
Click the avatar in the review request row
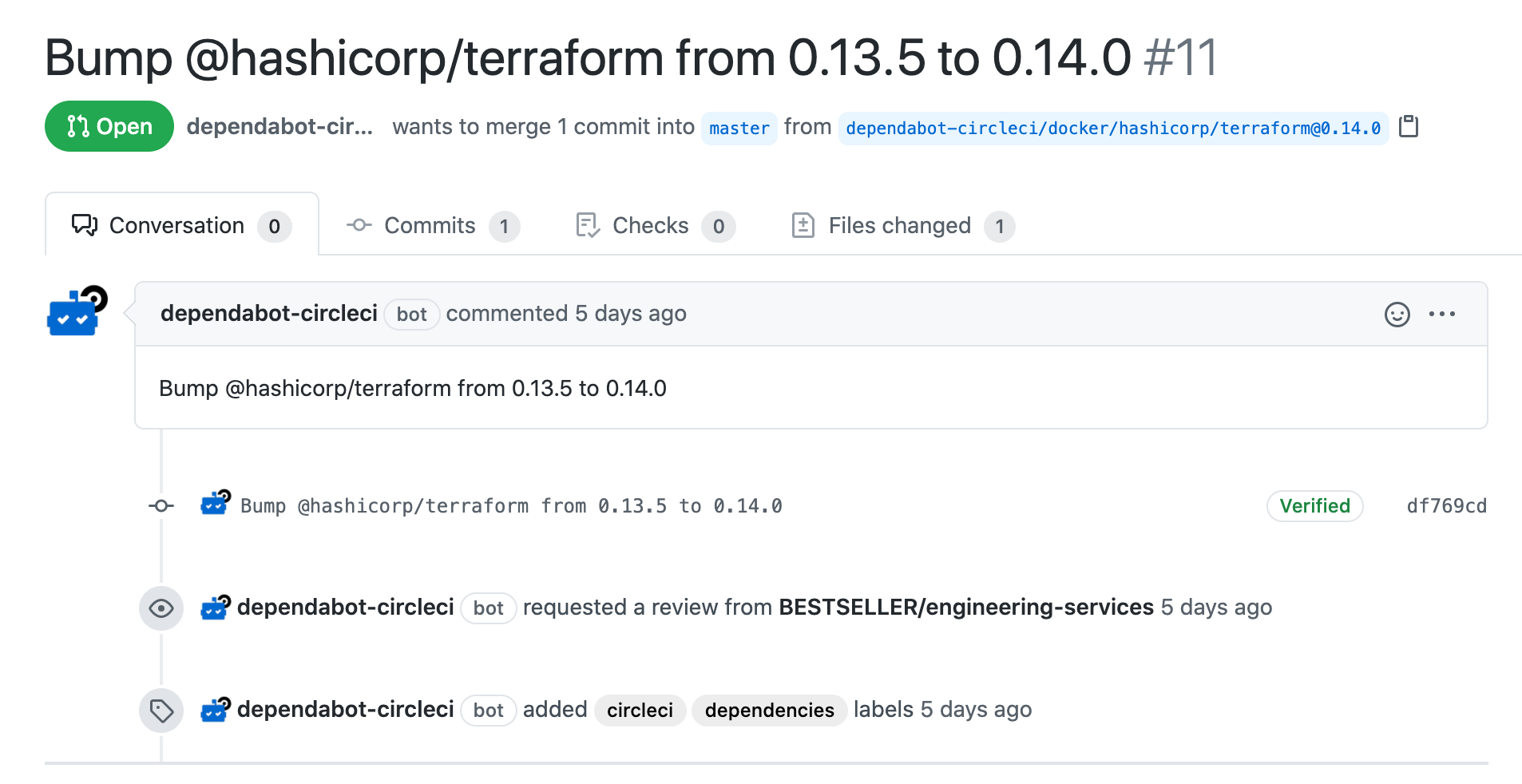coord(215,607)
